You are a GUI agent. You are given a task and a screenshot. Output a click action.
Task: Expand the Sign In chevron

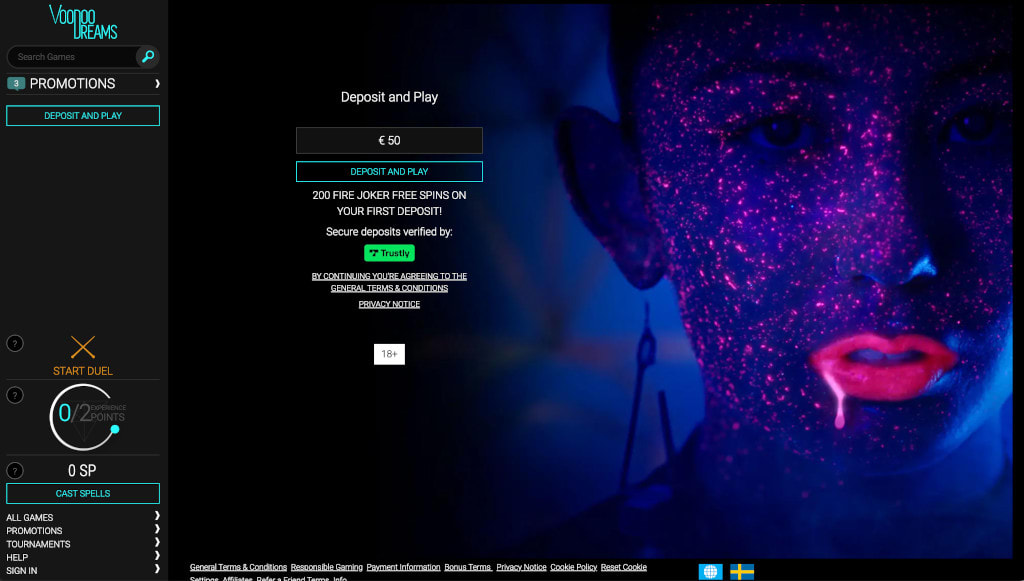157,569
